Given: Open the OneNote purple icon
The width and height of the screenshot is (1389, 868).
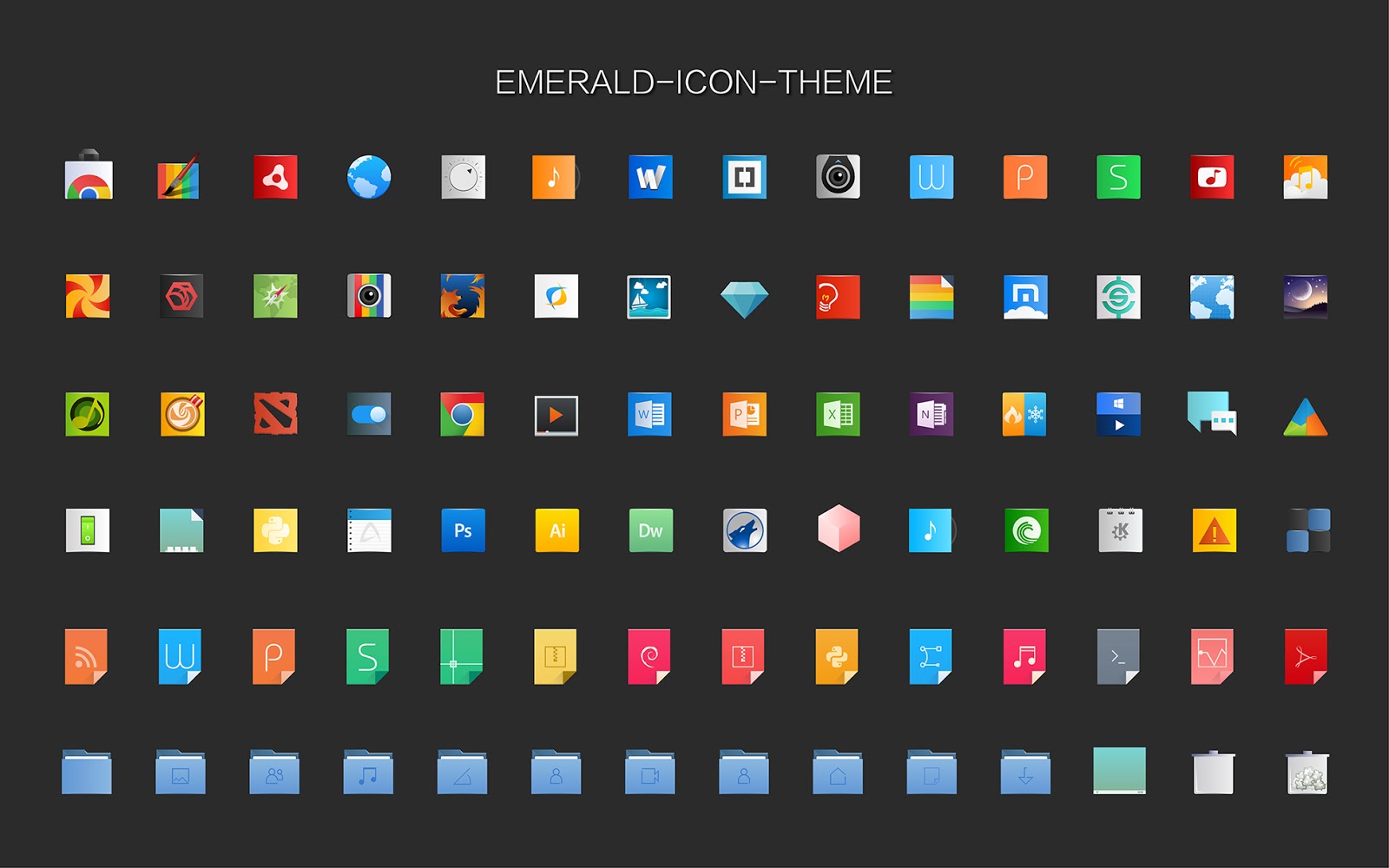Looking at the screenshot, I should pyautogui.click(x=931, y=415).
